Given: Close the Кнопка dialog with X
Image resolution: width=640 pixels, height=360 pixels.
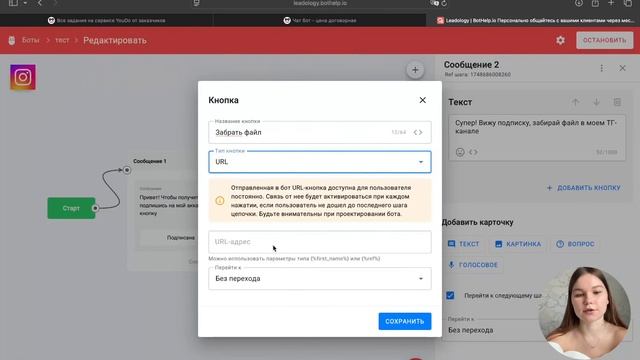Looking at the screenshot, I should (422, 100).
